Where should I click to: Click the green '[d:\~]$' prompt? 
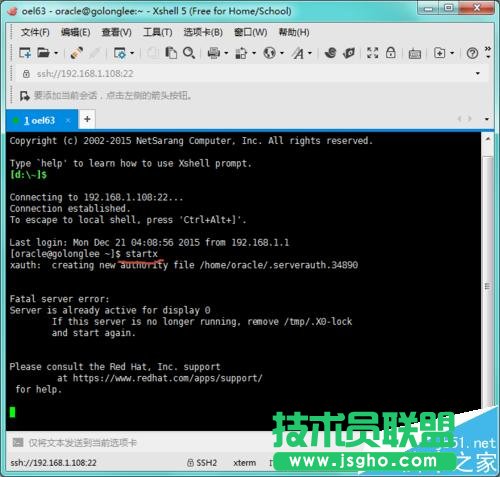click(x=29, y=174)
